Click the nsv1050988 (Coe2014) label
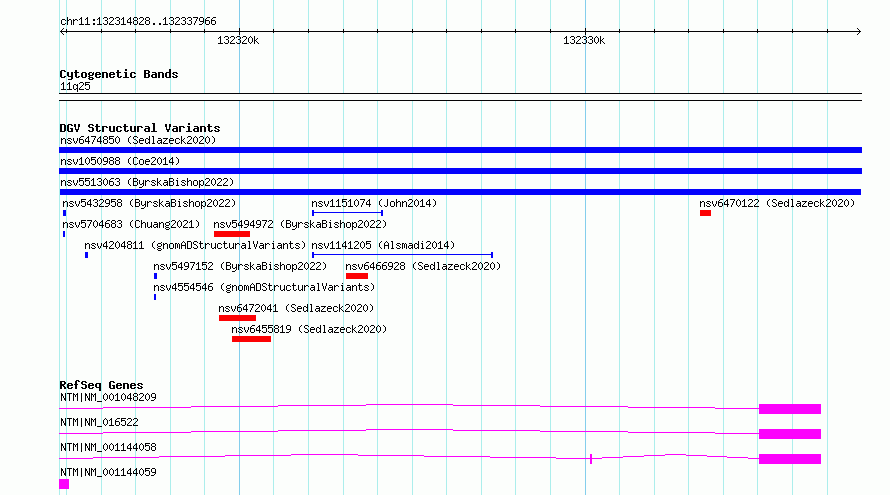 [120, 161]
